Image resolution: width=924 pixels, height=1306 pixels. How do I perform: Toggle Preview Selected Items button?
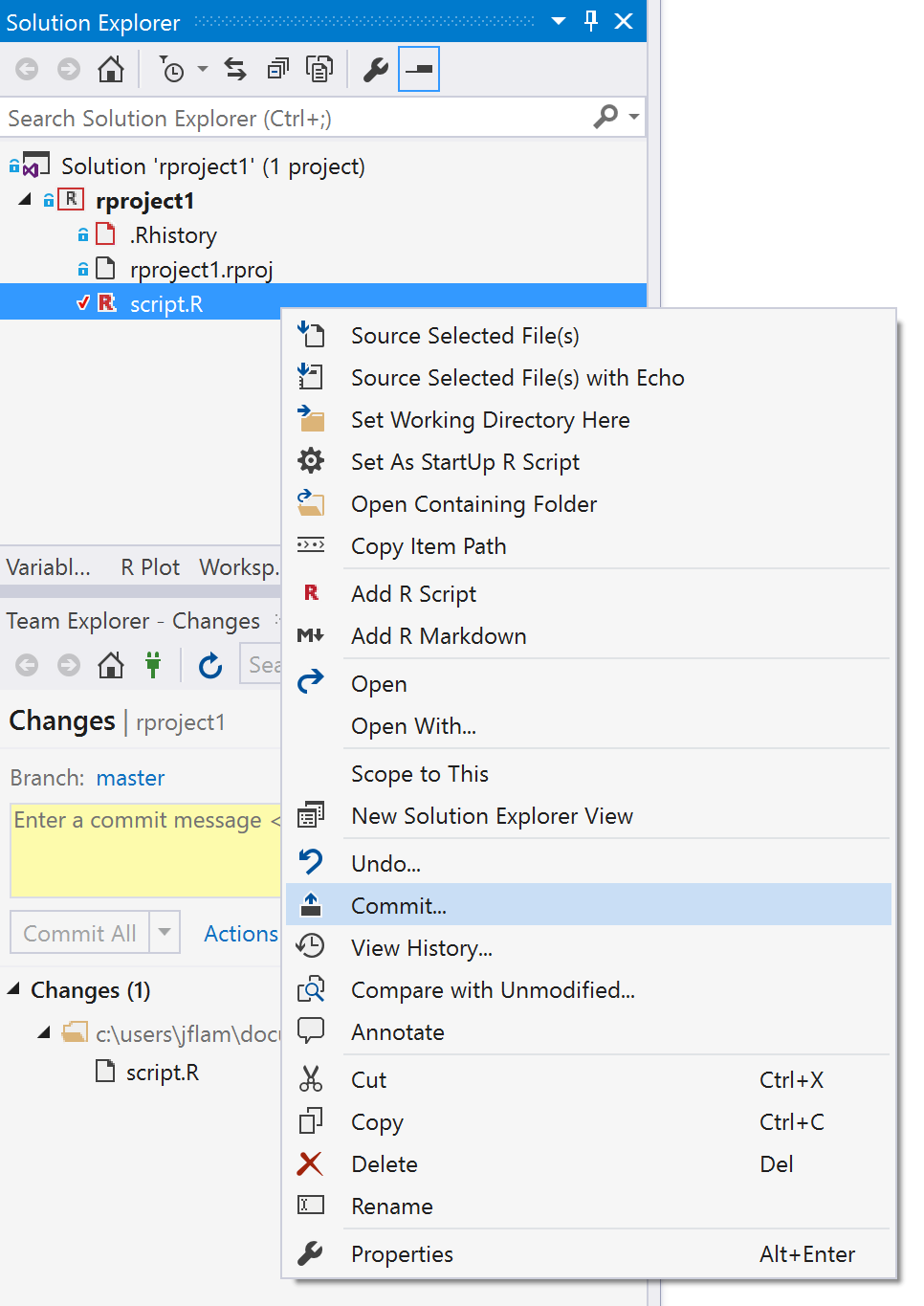click(419, 69)
